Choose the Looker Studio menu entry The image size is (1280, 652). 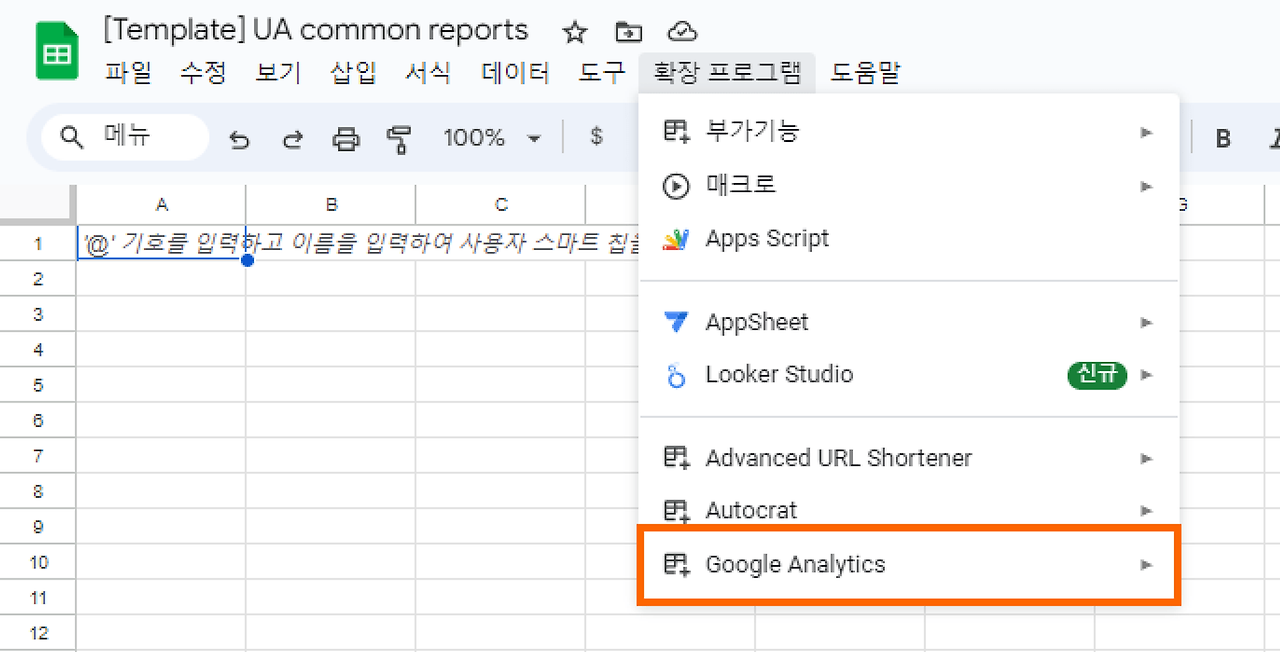[909, 375]
